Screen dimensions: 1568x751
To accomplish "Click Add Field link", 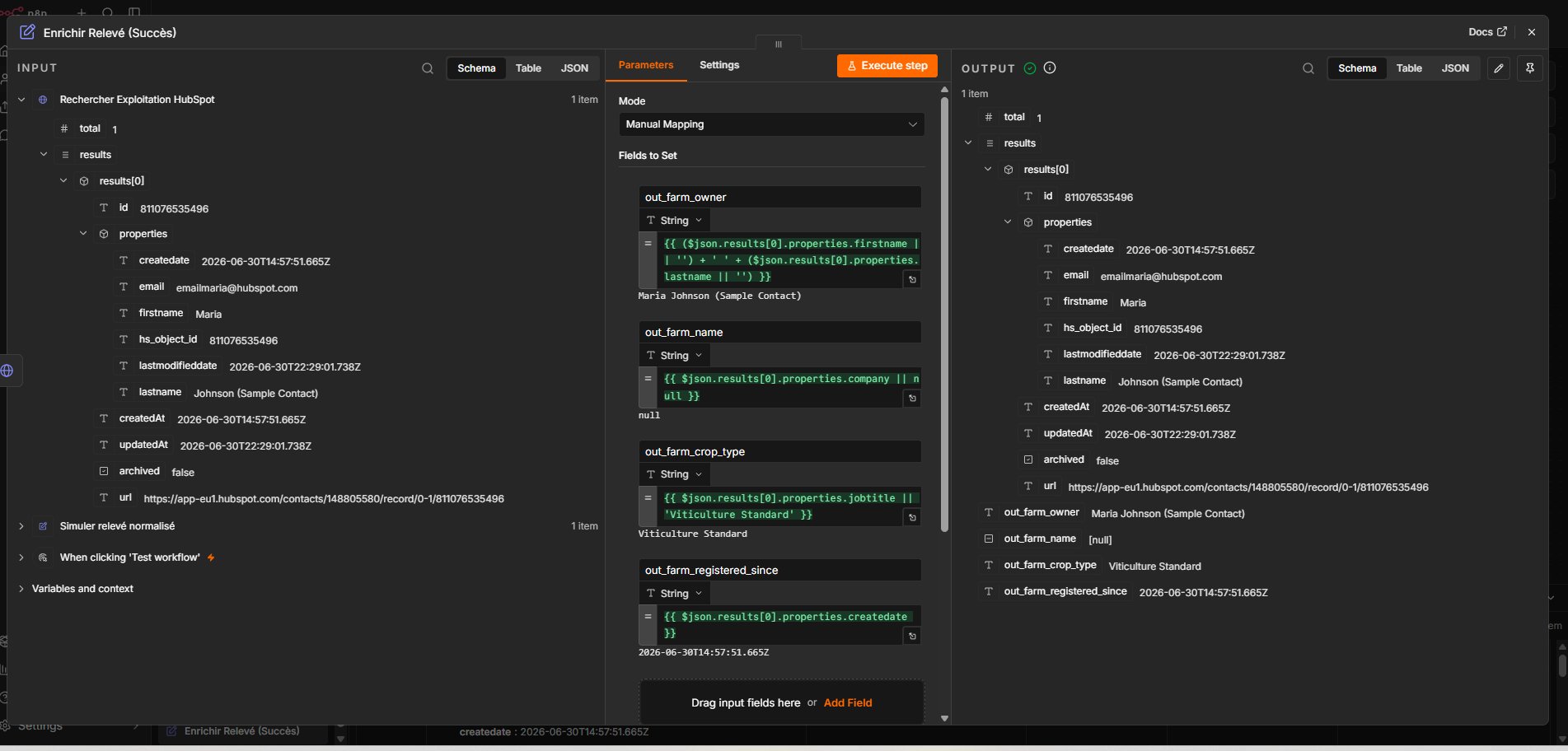I will tap(848, 703).
